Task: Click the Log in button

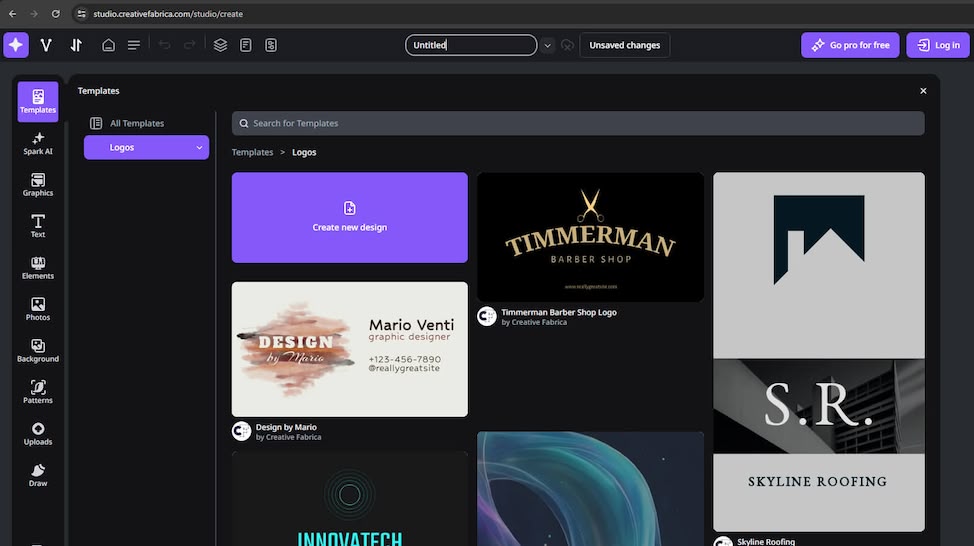Action: coord(938,45)
